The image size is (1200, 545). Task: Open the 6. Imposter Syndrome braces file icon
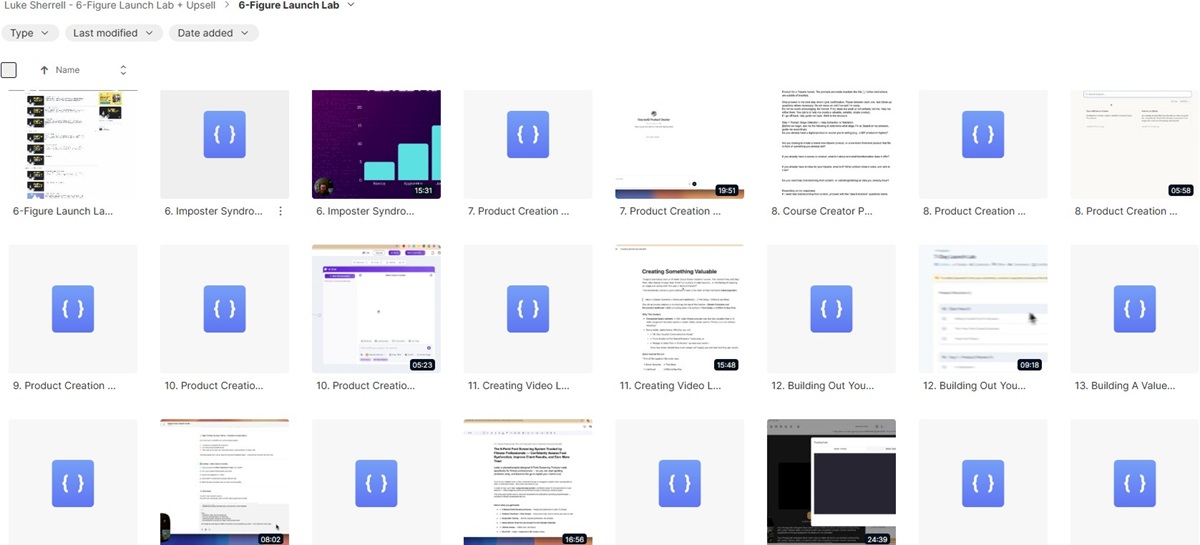(x=224, y=133)
